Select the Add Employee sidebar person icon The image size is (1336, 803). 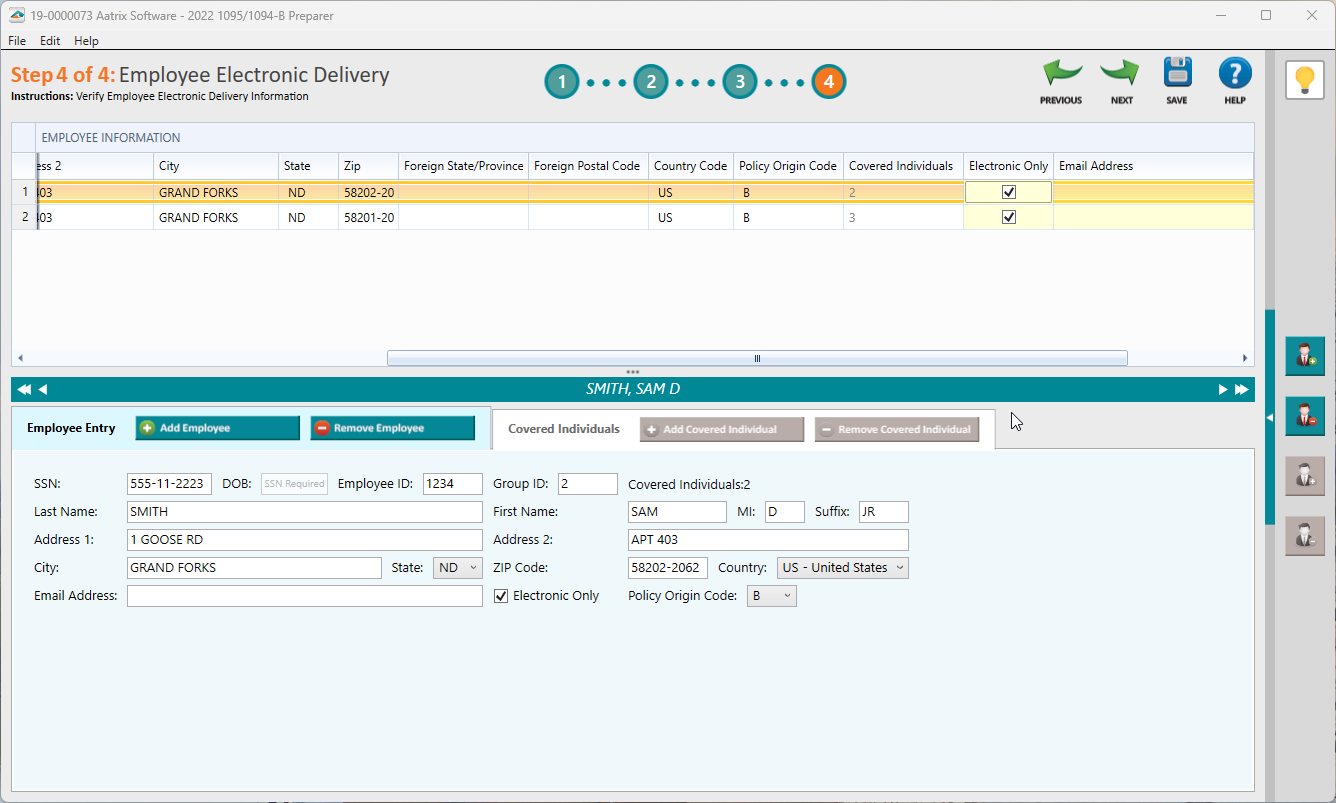click(1305, 356)
